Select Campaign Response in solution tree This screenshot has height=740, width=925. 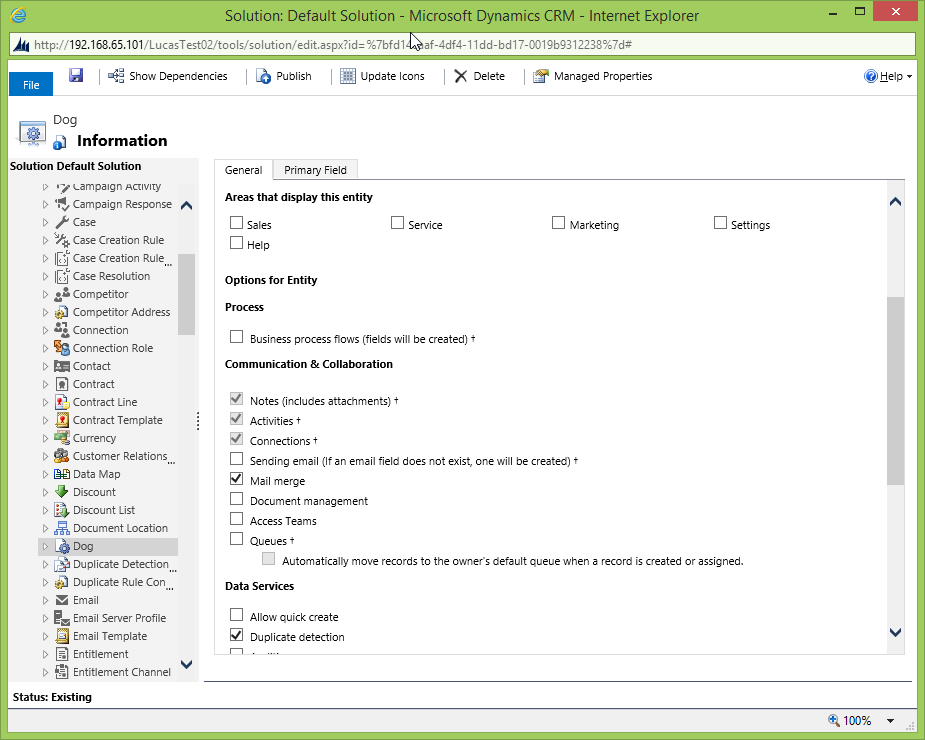(122, 204)
